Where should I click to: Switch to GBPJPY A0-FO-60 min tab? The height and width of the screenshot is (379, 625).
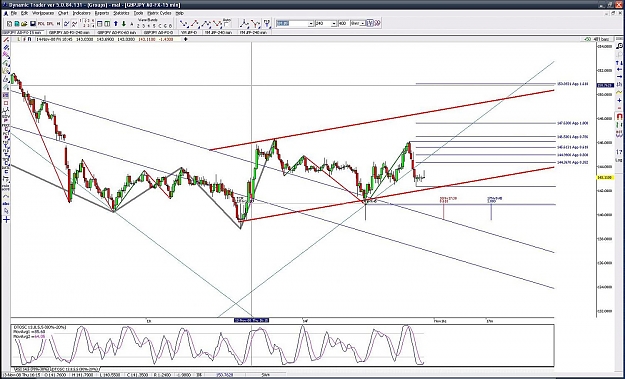[x=117, y=32]
